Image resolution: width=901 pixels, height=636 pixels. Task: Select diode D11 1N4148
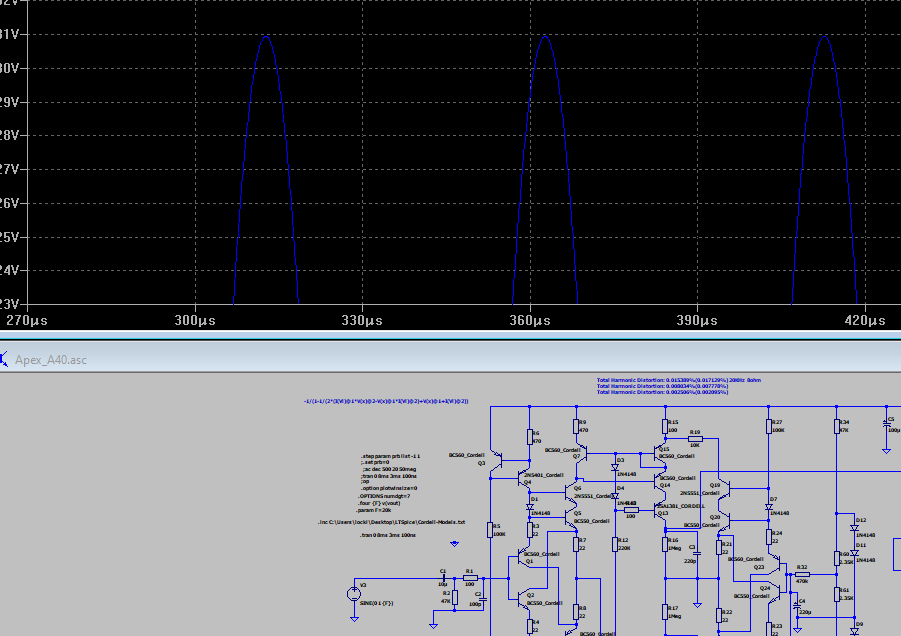854,553
